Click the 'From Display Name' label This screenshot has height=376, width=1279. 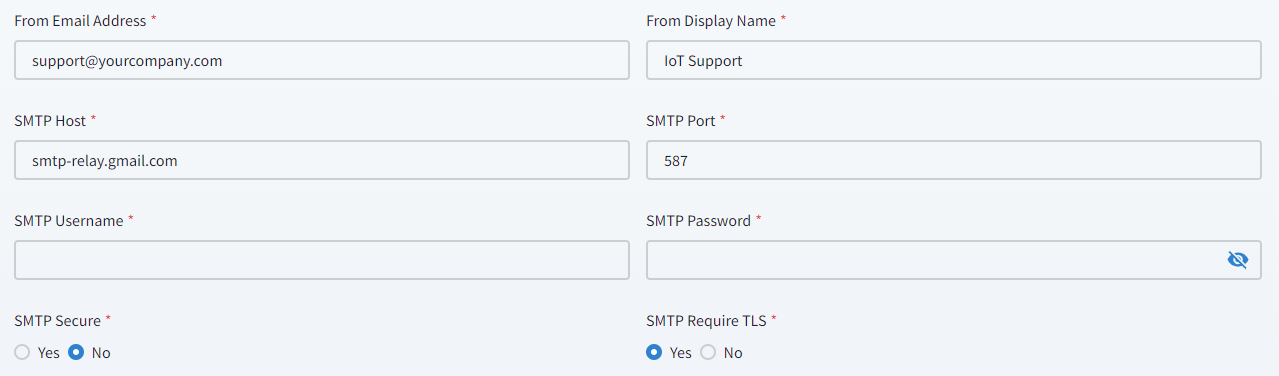tap(712, 20)
